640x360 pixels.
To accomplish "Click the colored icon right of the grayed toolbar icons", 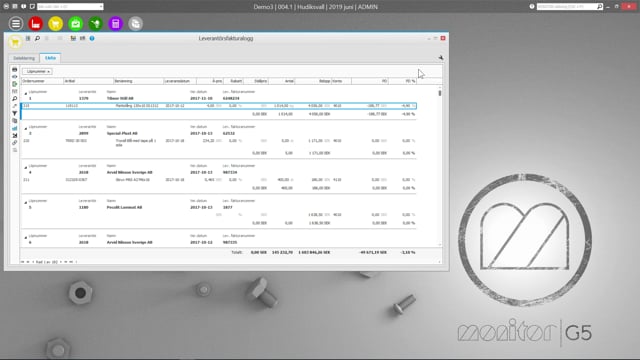I will [73, 38].
